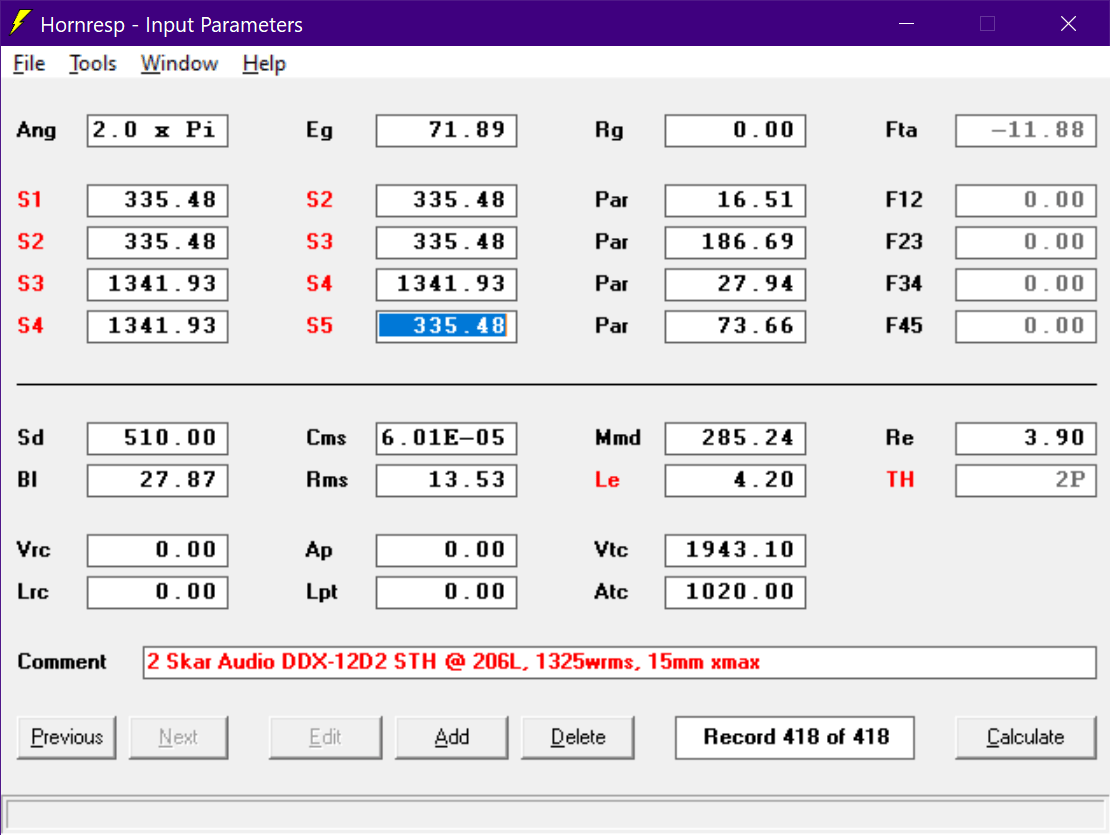Click the Eg input field 71.89
The width and height of the screenshot is (1110, 835).
pyautogui.click(x=446, y=130)
